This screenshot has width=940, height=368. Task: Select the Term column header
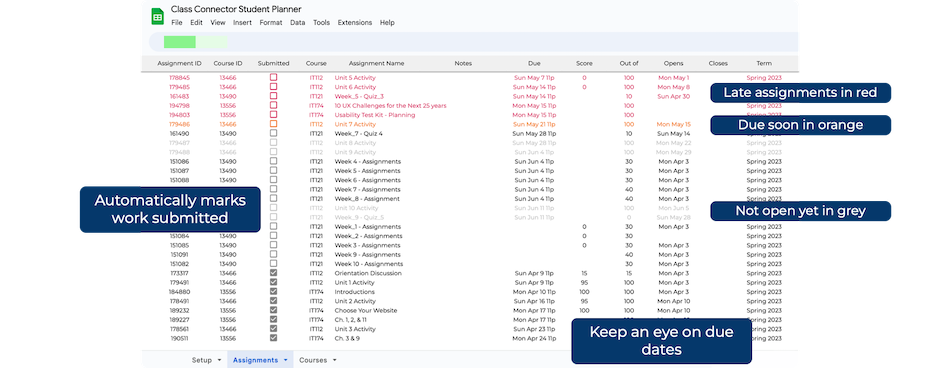point(764,64)
